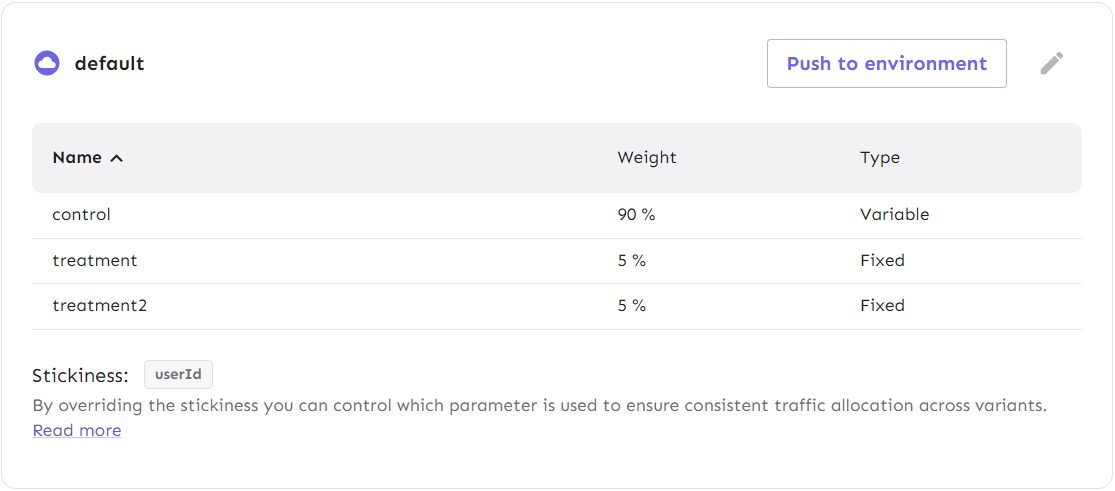
Task: Click the Fixed type in treatment row
Action: point(882,260)
